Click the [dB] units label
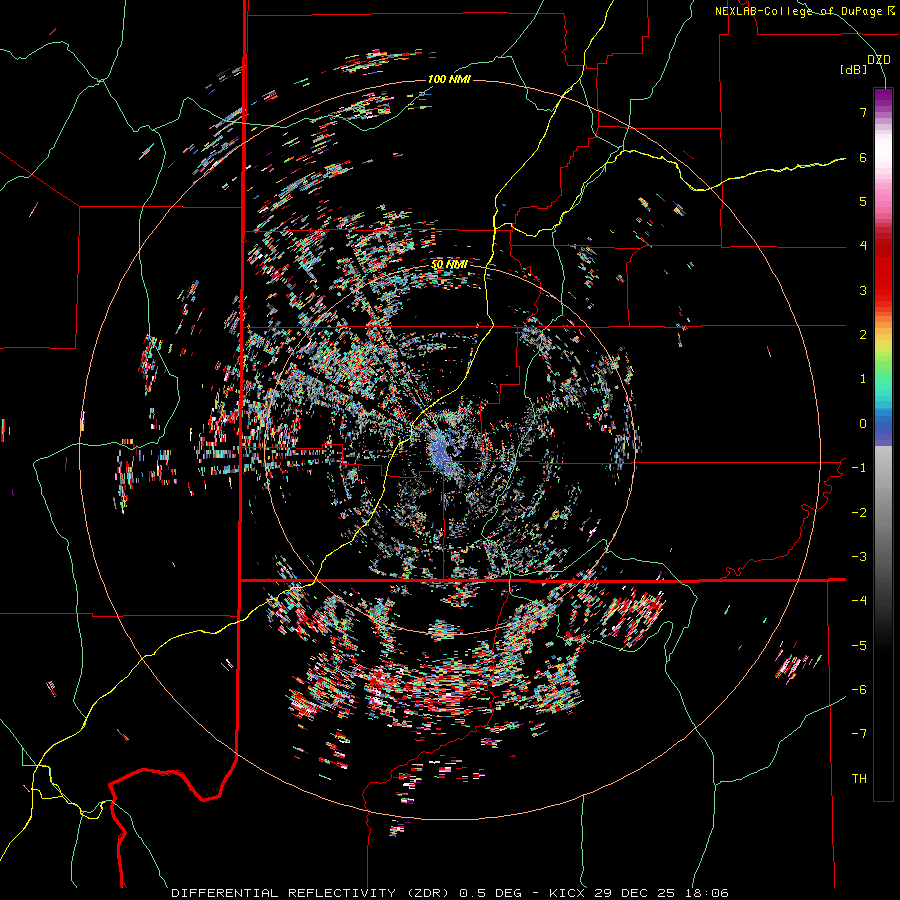900x900 pixels. 853,69
